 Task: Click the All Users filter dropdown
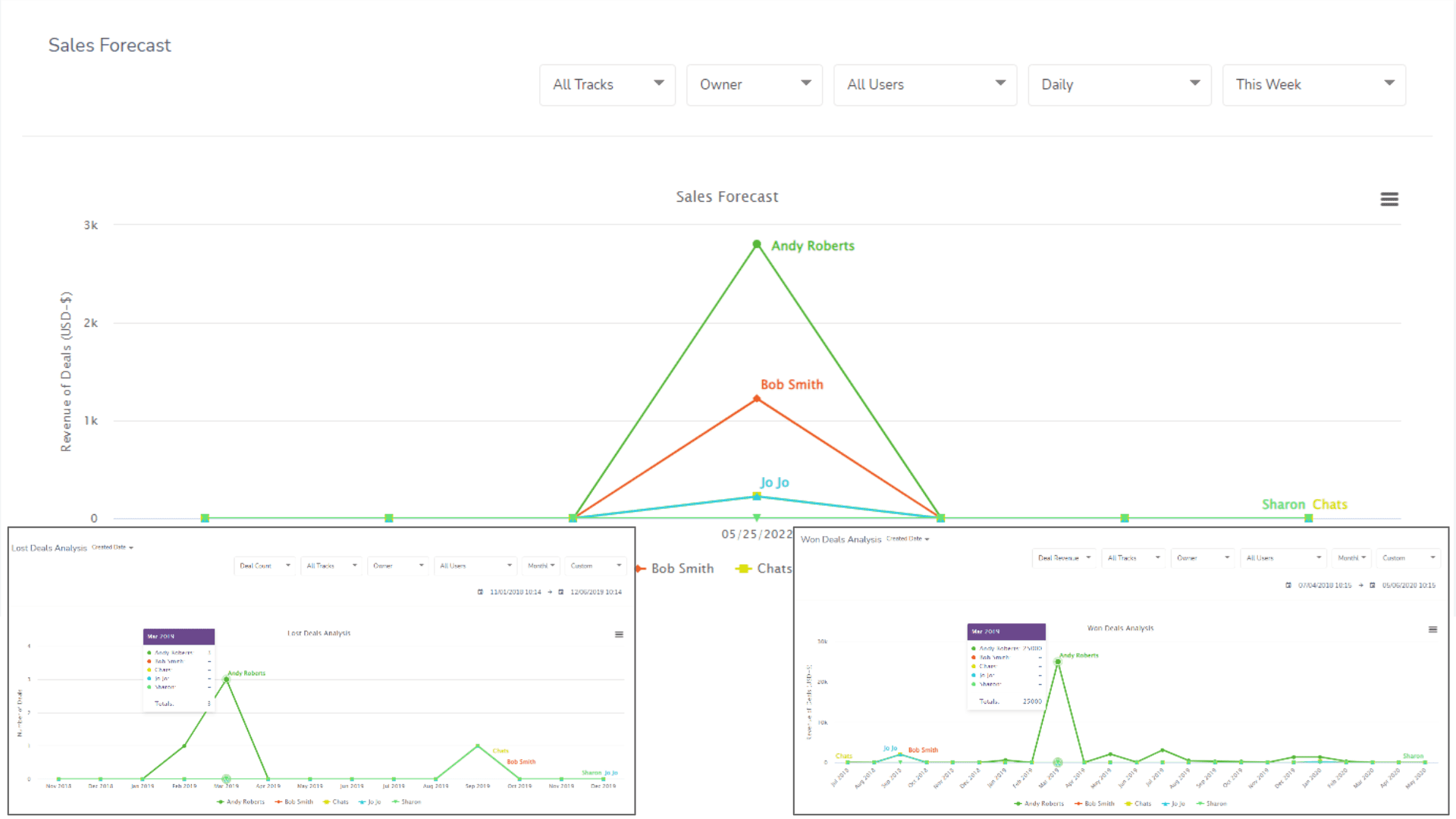[x=924, y=84]
